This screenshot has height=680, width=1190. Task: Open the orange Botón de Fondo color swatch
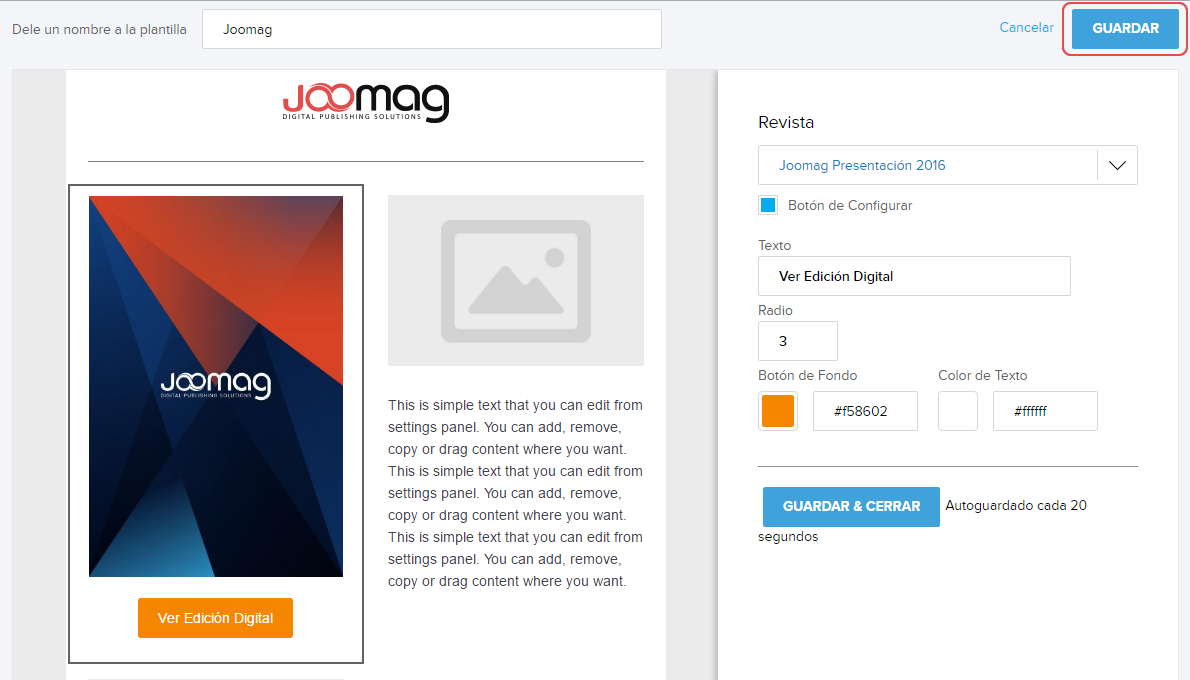(778, 411)
